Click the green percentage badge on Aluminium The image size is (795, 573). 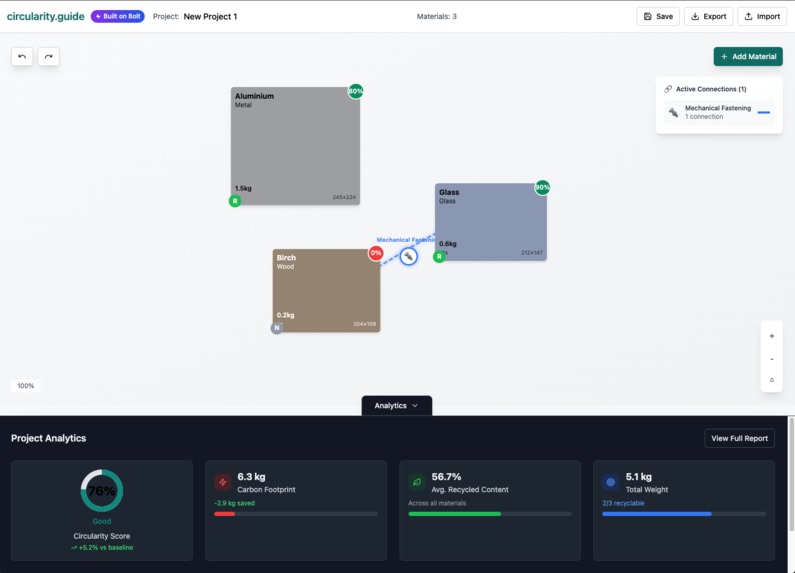pos(355,91)
